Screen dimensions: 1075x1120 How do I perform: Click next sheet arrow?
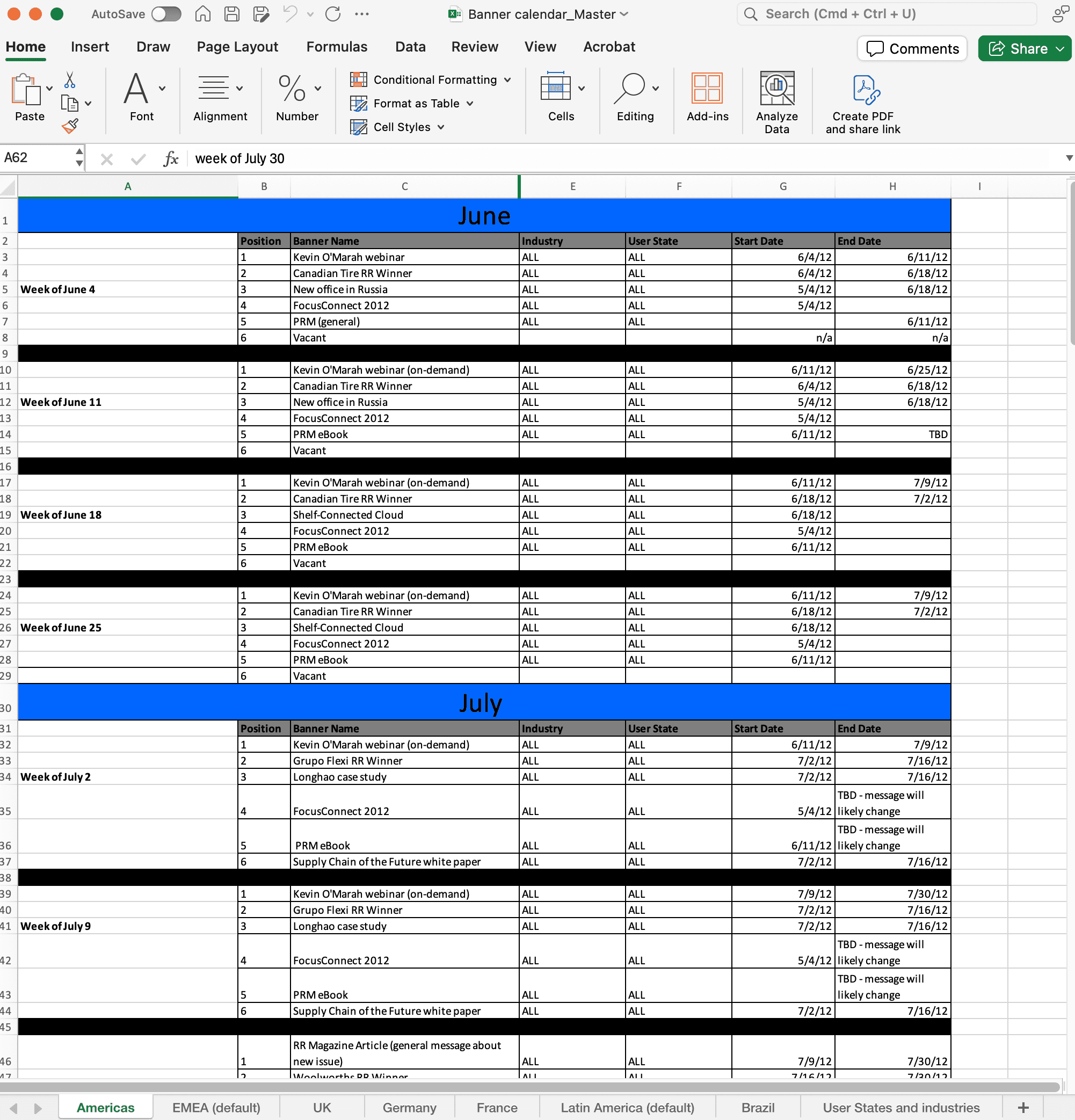click(x=38, y=1109)
